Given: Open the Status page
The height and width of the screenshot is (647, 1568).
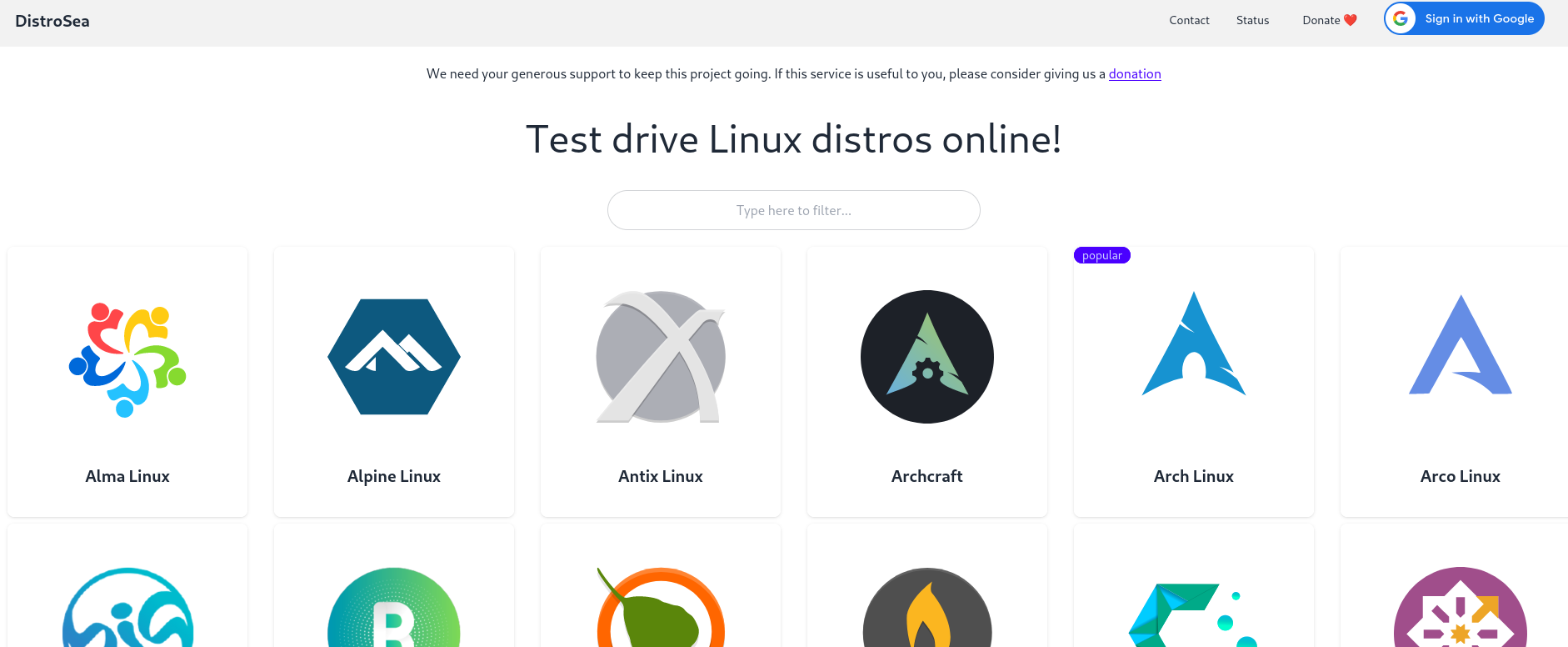Looking at the screenshot, I should (1252, 20).
